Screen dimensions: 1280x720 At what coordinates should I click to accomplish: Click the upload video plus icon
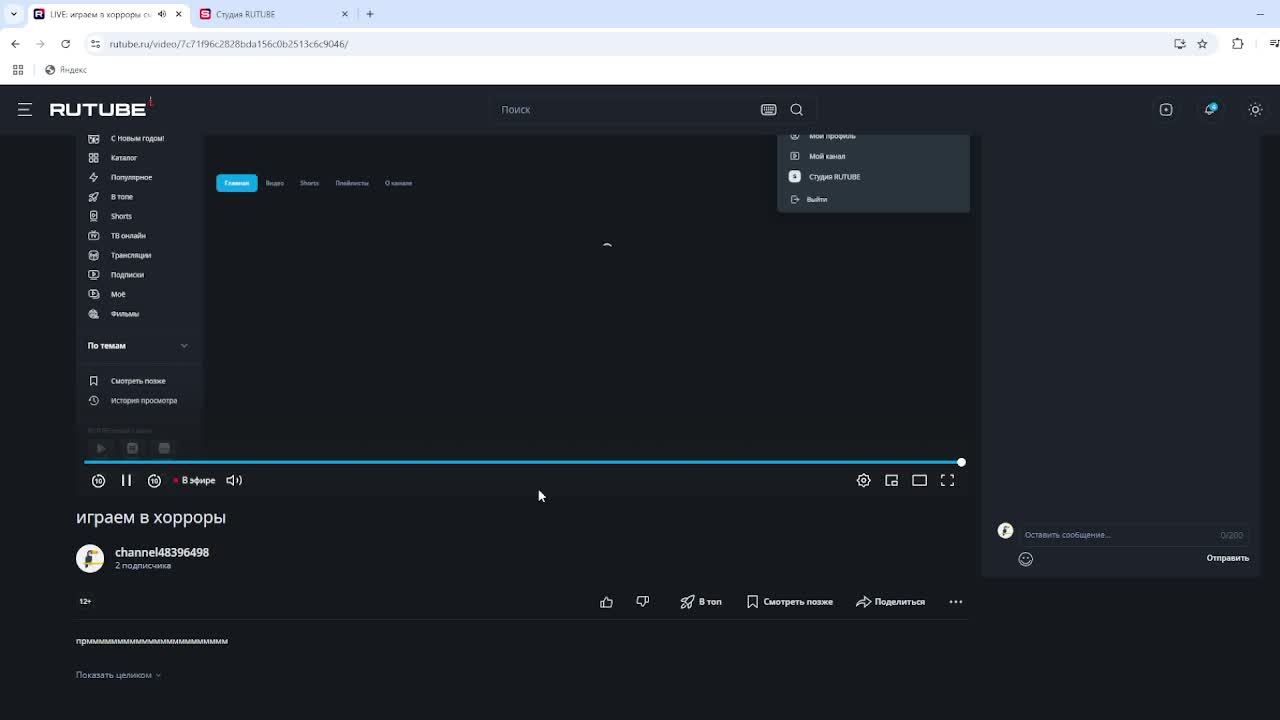[x=1166, y=110]
